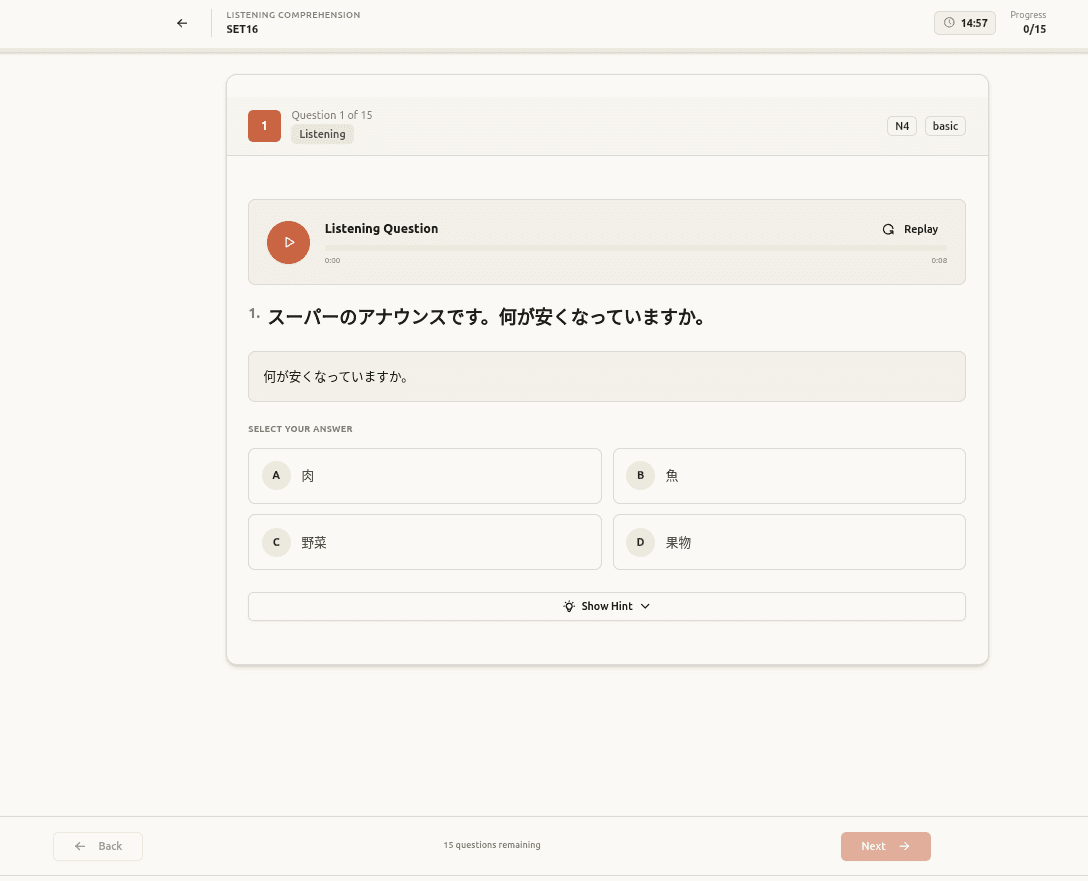
Task: Click the back arrow icon in header
Action: (182, 23)
